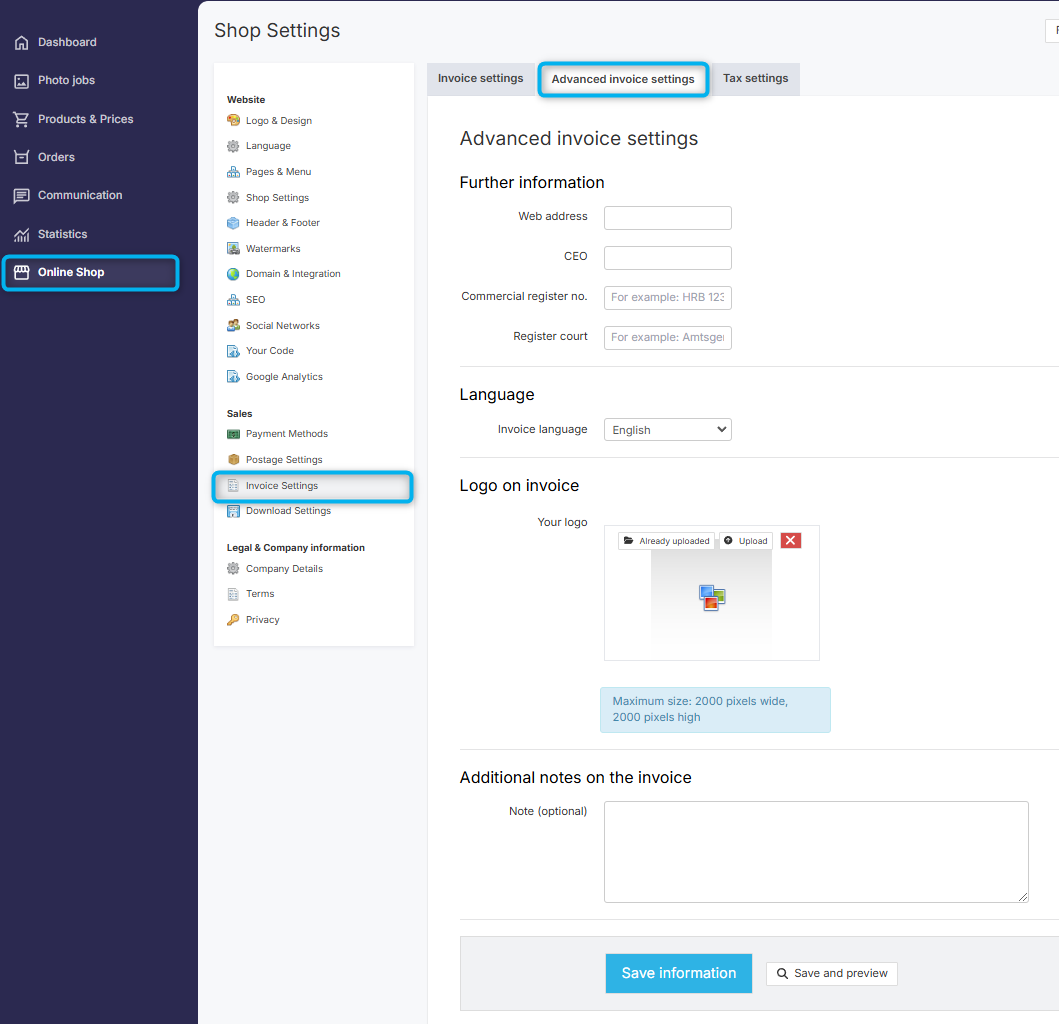
Task: Click the Upload logo button
Action: coord(746,541)
